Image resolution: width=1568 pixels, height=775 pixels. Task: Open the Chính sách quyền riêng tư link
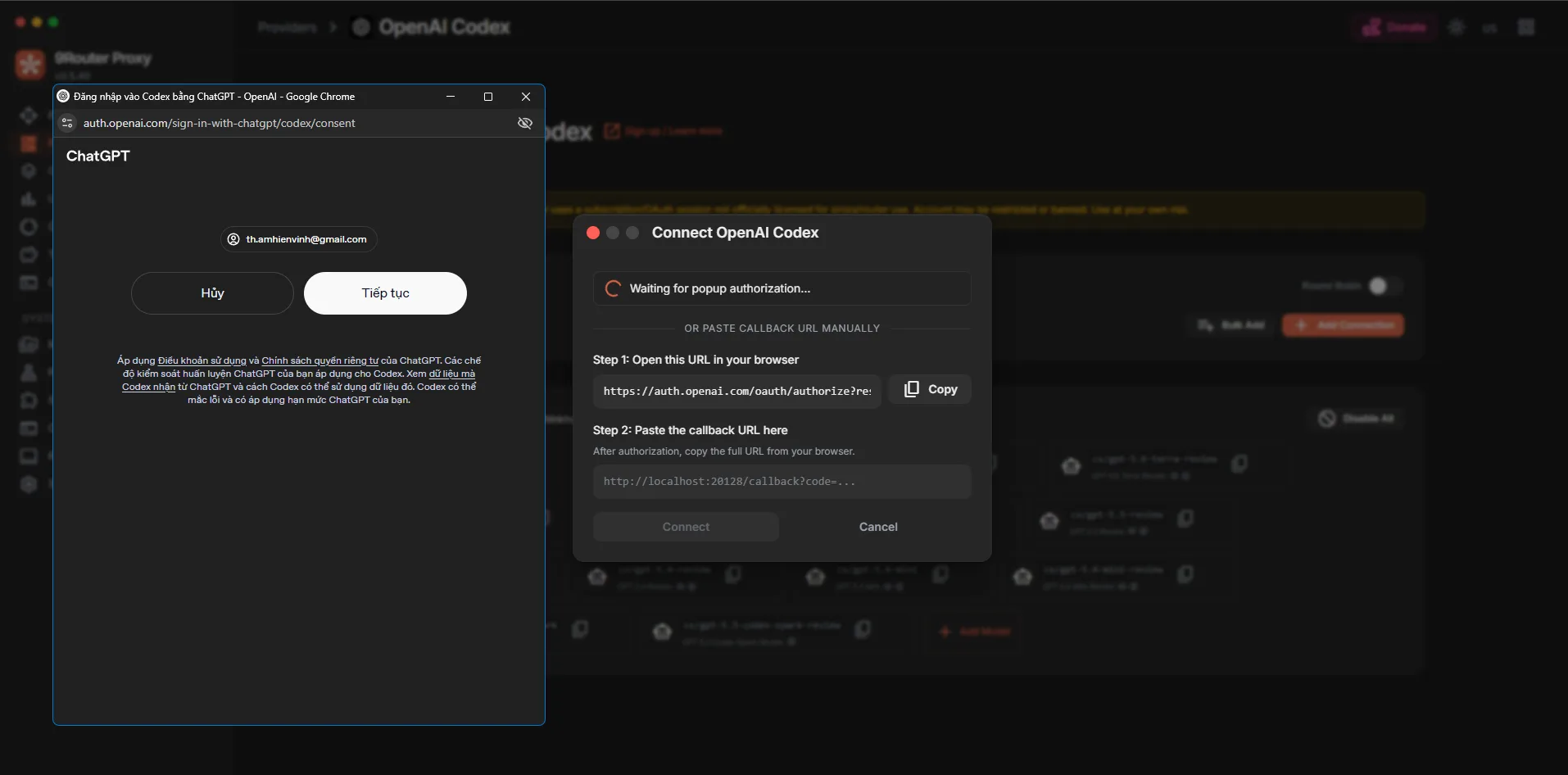319,360
